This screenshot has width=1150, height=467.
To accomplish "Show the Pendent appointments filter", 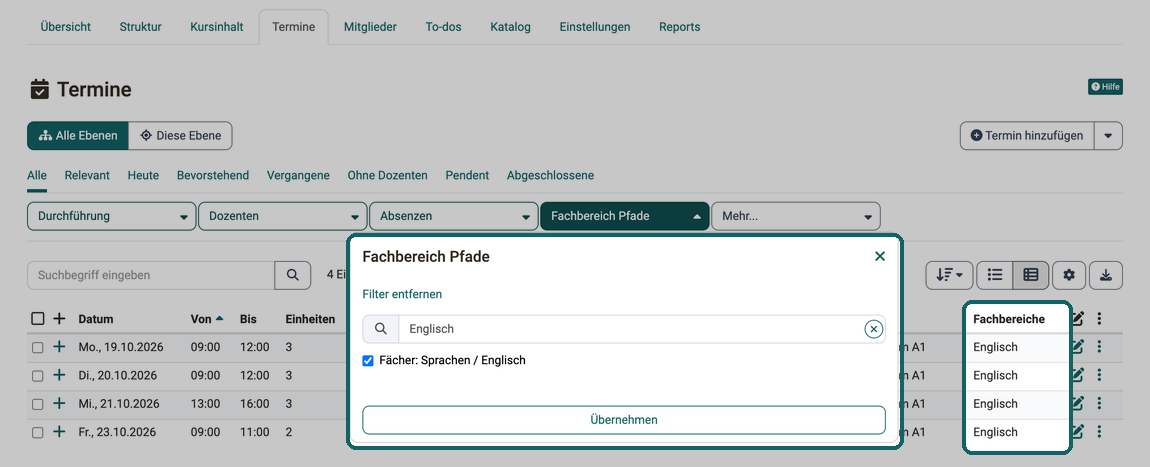I will point(467,176).
